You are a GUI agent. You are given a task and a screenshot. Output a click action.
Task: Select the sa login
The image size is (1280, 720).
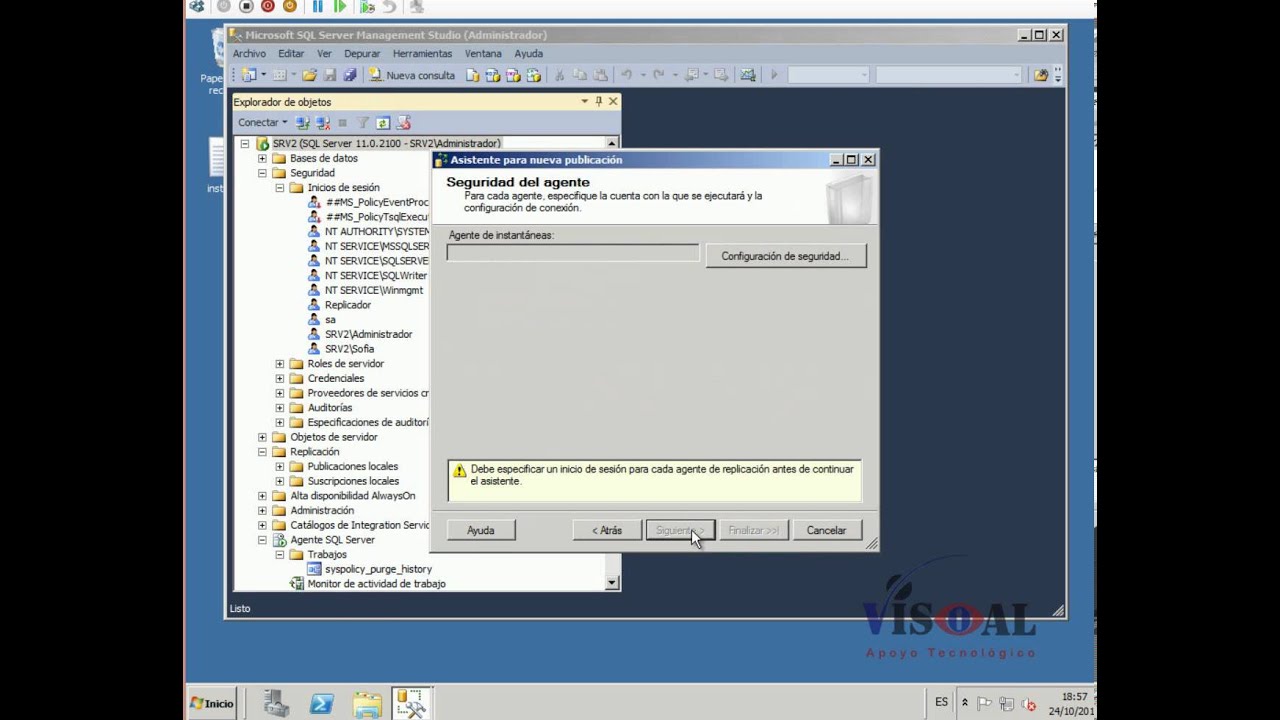pos(330,320)
